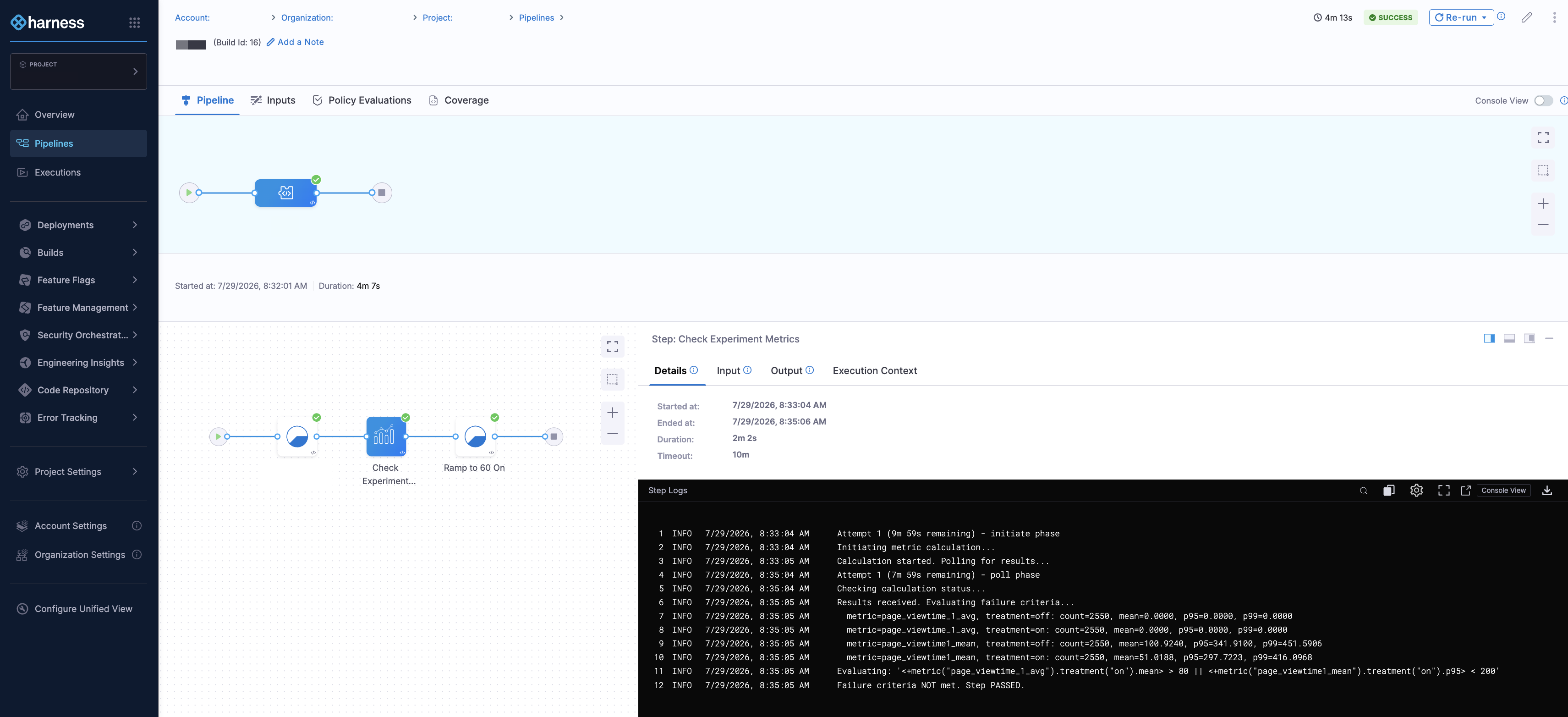The height and width of the screenshot is (717, 1568).
Task: Click the stage node in the pipeline graph
Action: point(285,193)
